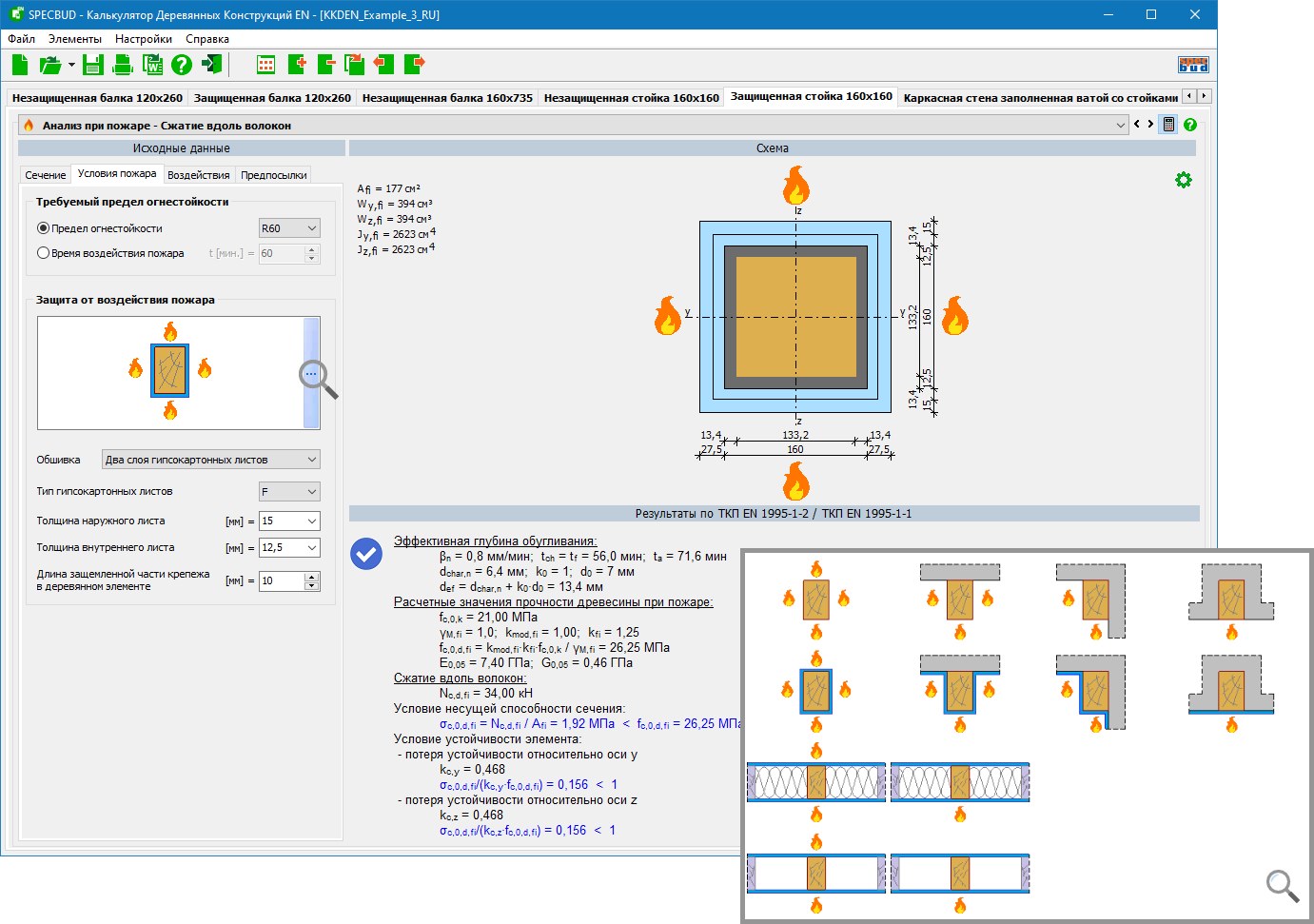Export the report to Word
1314x924 pixels.
coord(152,65)
